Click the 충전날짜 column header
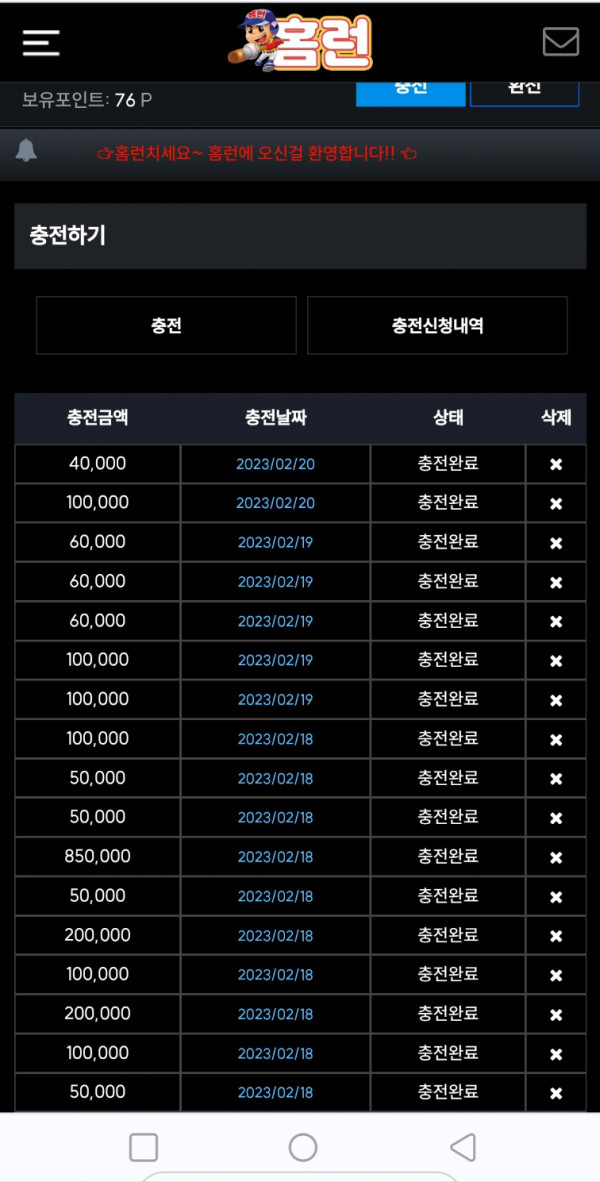The height and width of the screenshot is (1182, 600). click(275, 418)
